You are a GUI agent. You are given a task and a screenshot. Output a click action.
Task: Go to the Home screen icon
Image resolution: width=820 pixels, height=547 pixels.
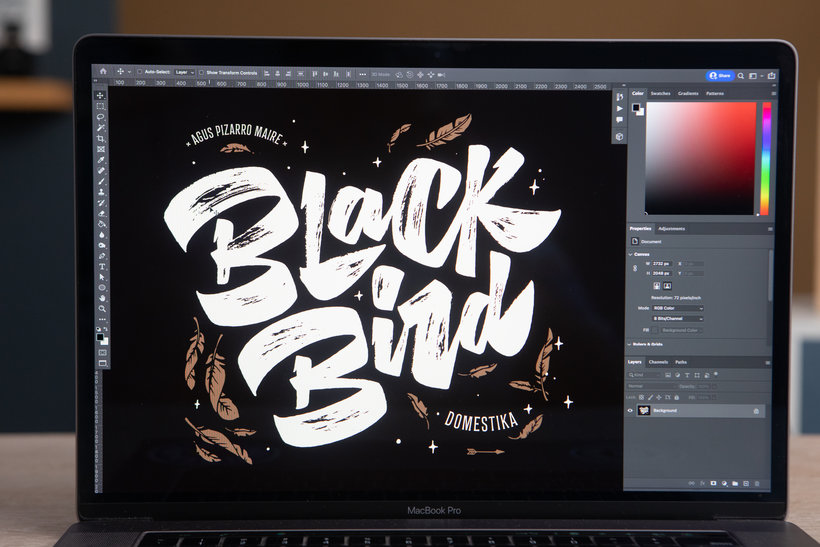tap(103, 71)
